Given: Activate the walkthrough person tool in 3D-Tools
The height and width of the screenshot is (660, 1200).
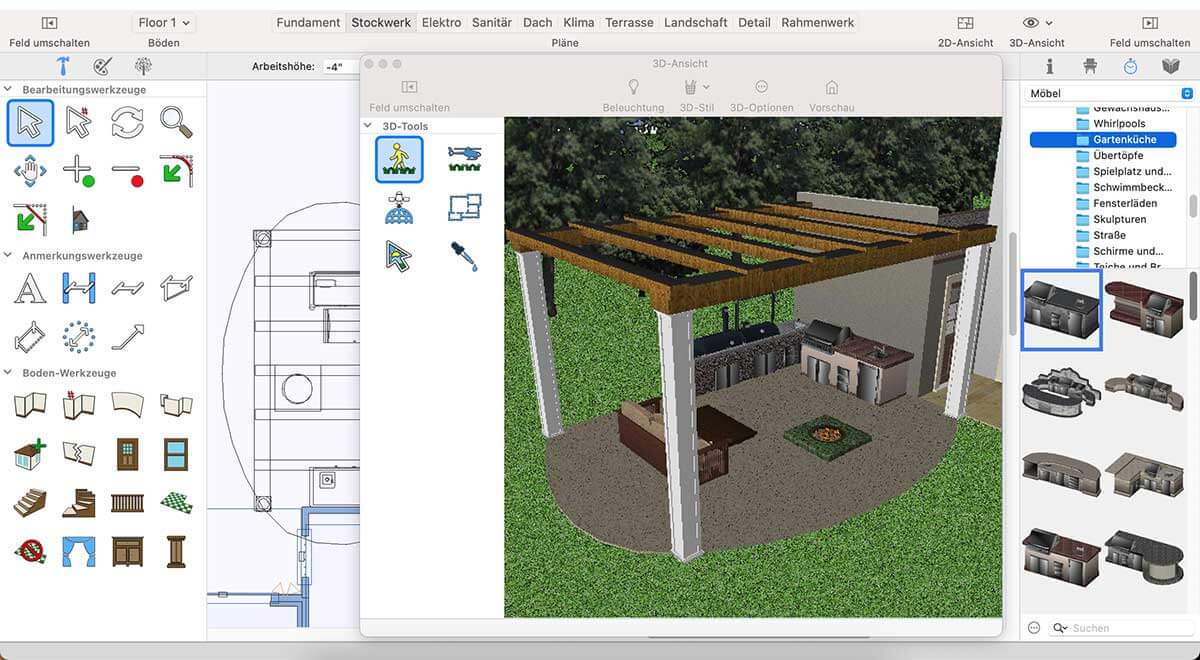Looking at the screenshot, I should 399,159.
